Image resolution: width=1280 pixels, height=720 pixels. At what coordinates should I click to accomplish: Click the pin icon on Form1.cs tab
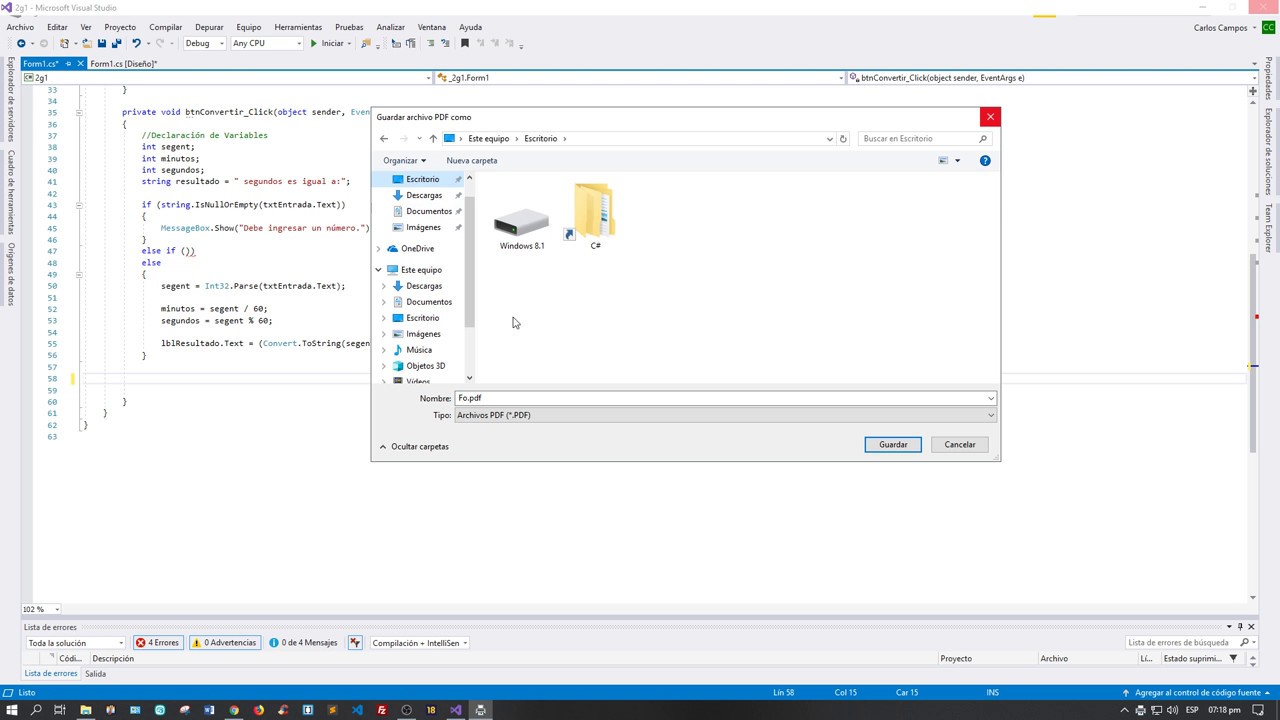(68, 64)
